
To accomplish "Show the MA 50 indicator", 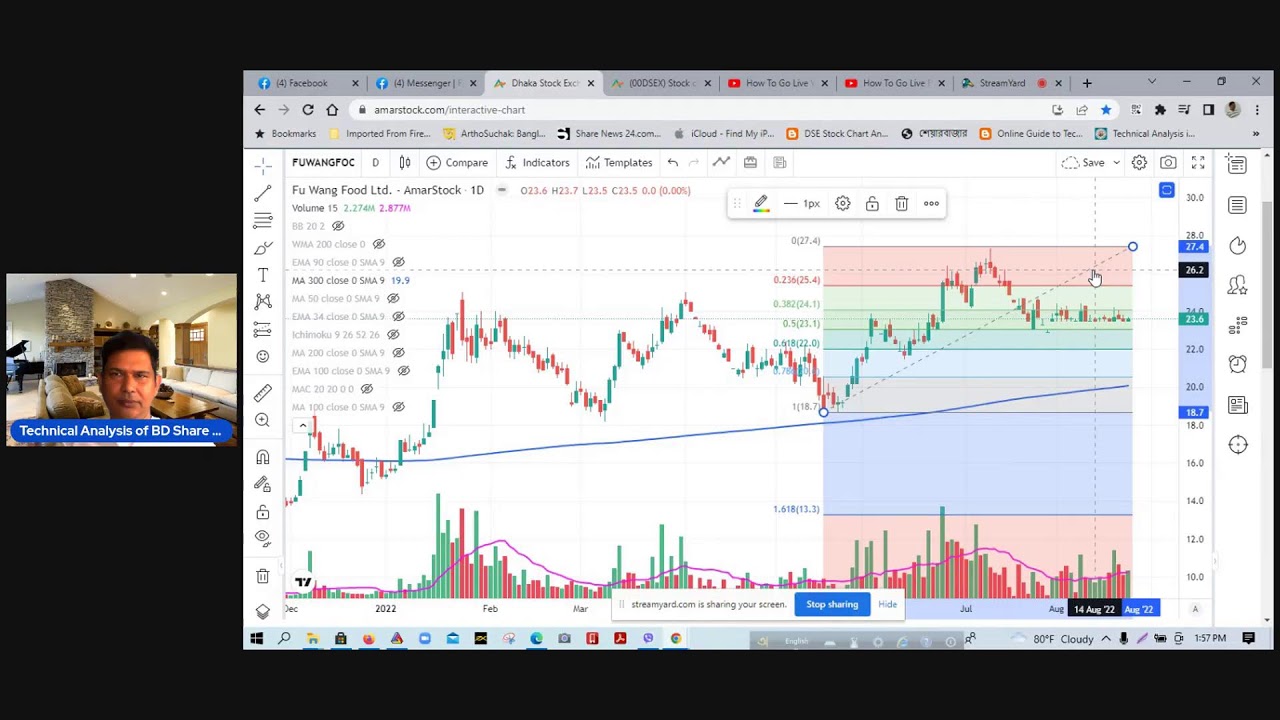I will [x=393, y=298].
